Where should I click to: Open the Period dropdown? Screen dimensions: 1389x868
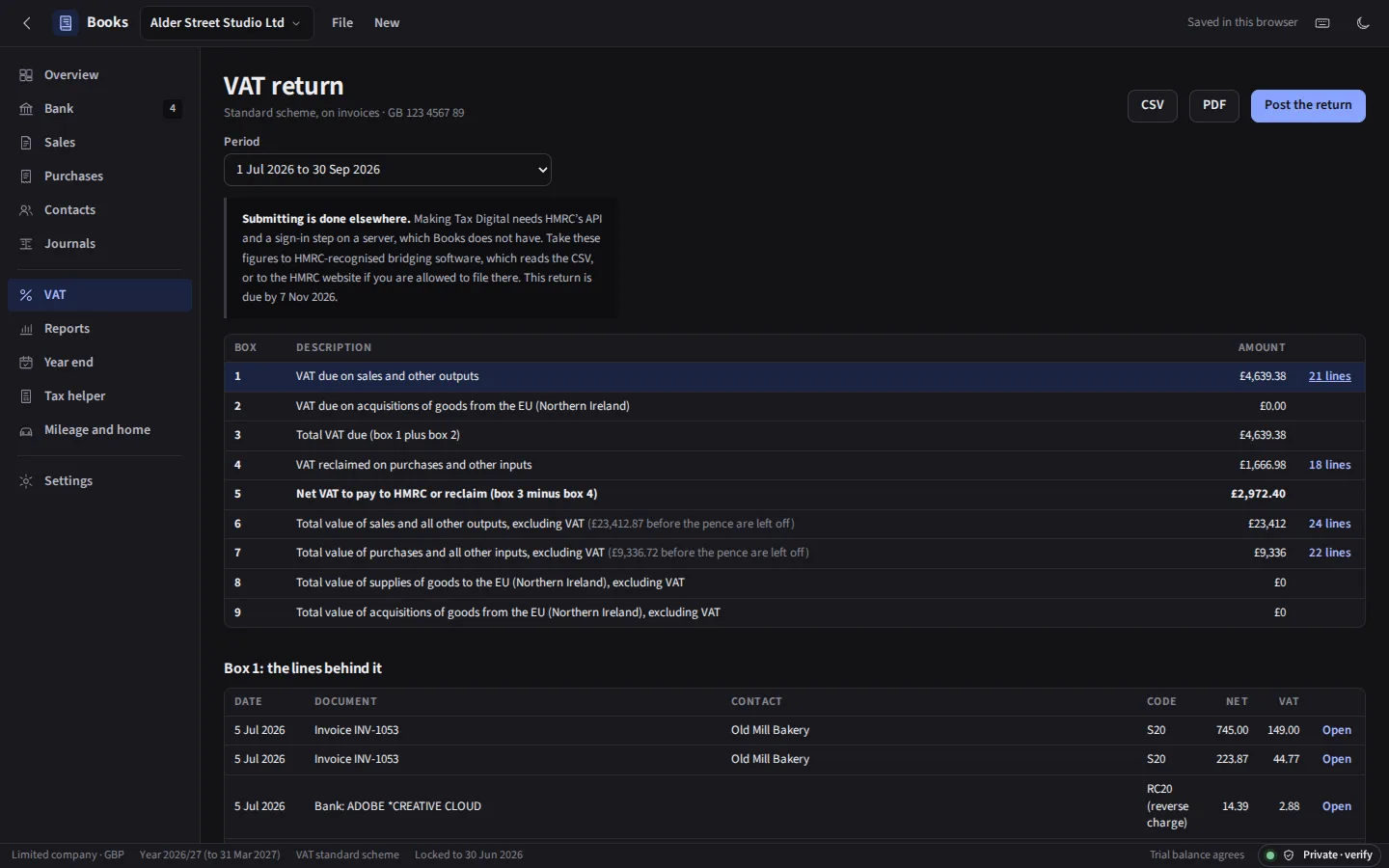[388, 170]
